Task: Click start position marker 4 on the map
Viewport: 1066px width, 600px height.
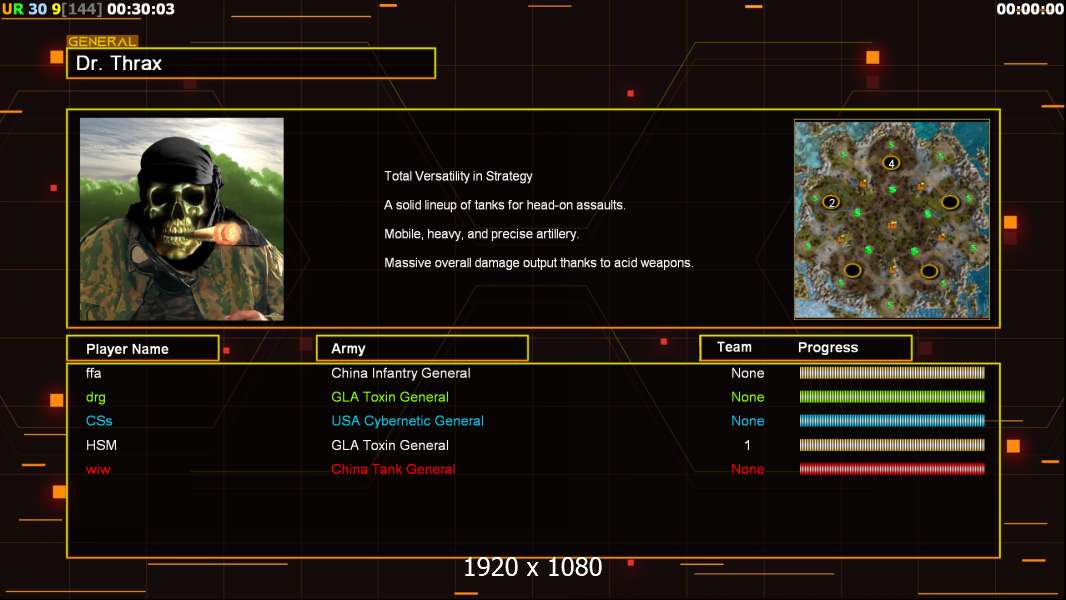Action: (x=891, y=163)
